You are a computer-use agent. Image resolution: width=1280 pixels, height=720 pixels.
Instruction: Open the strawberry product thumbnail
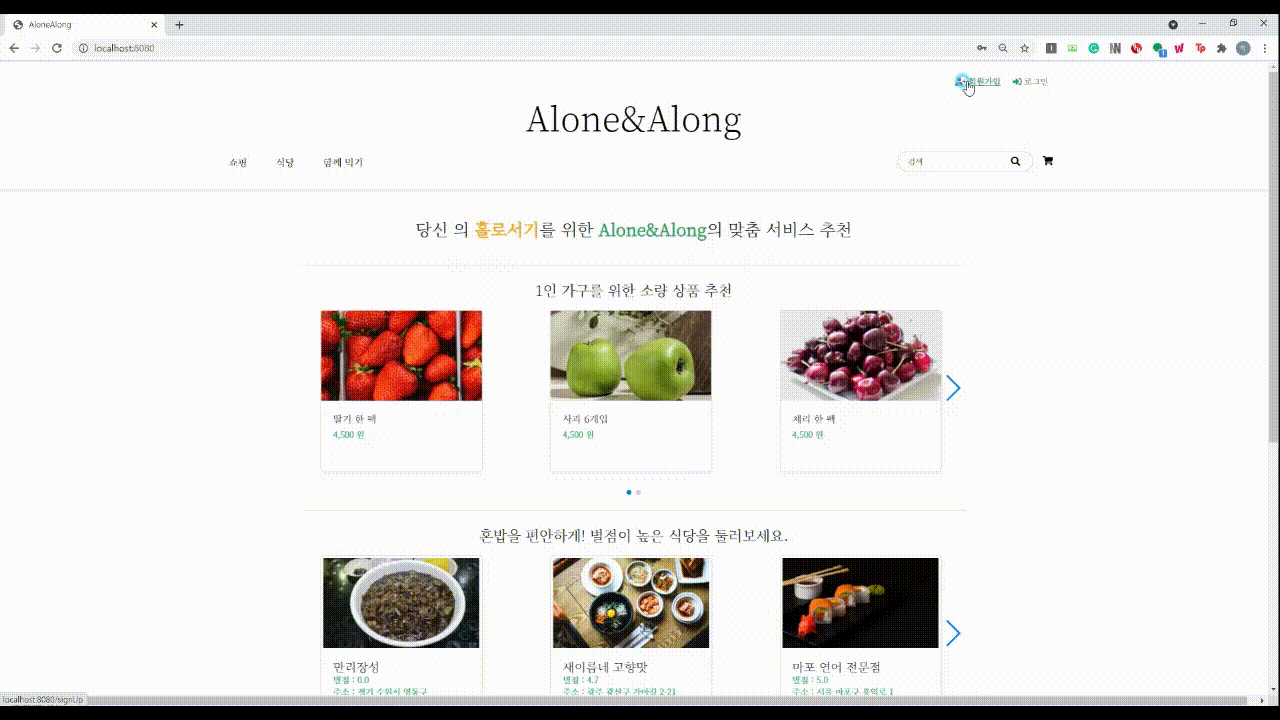[401, 355]
